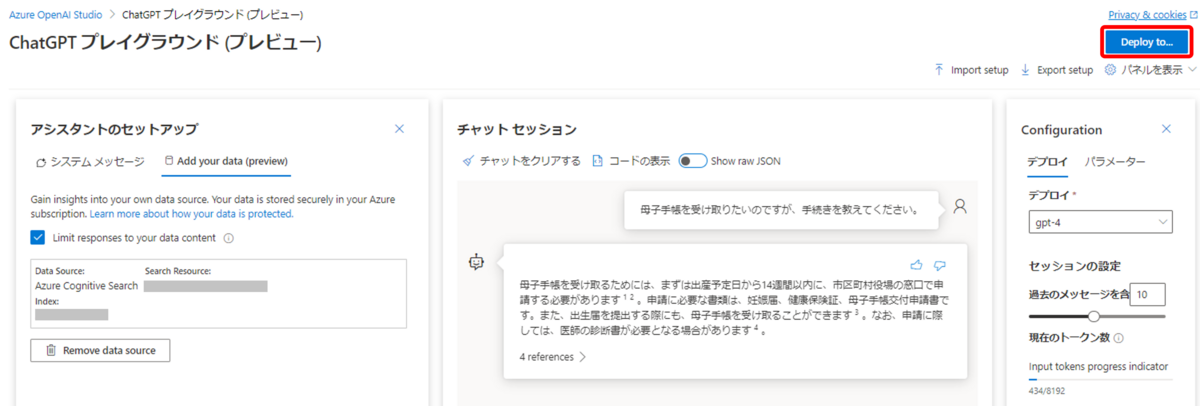Click the Export setup download arrow icon
Image resolution: width=1200 pixels, height=406 pixels.
[1026, 70]
